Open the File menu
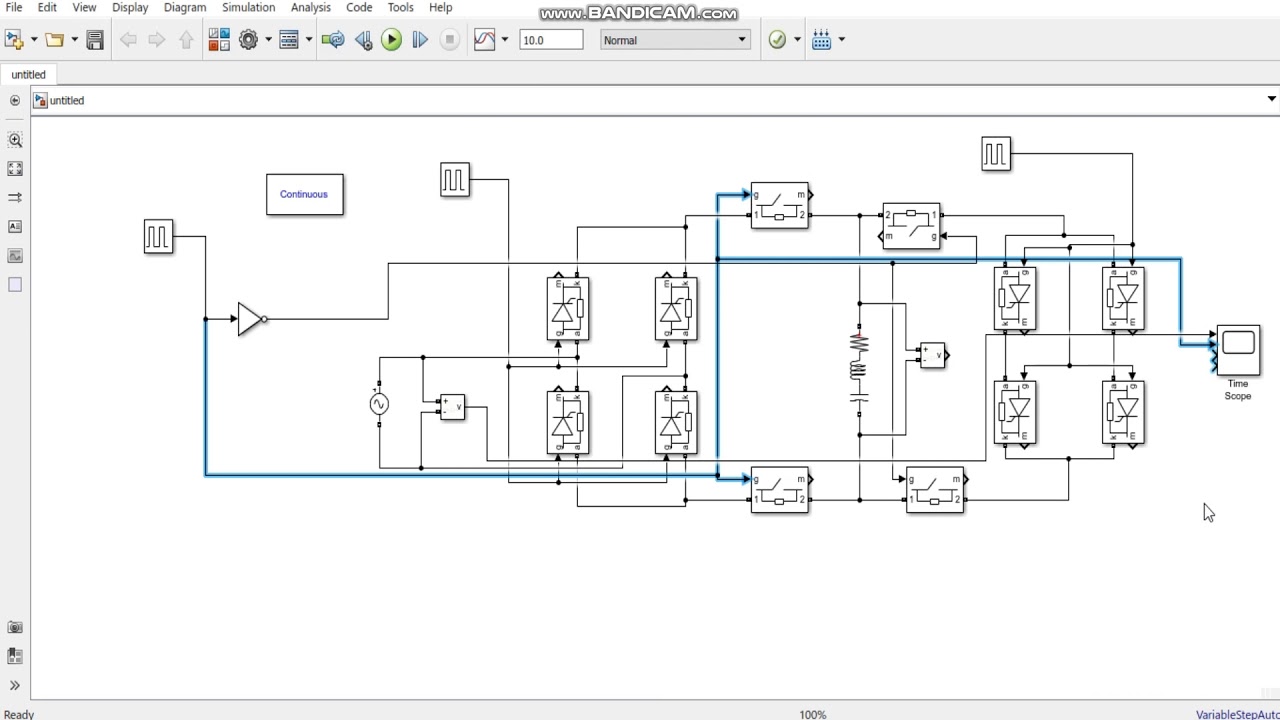The image size is (1280, 720). click(x=13, y=8)
